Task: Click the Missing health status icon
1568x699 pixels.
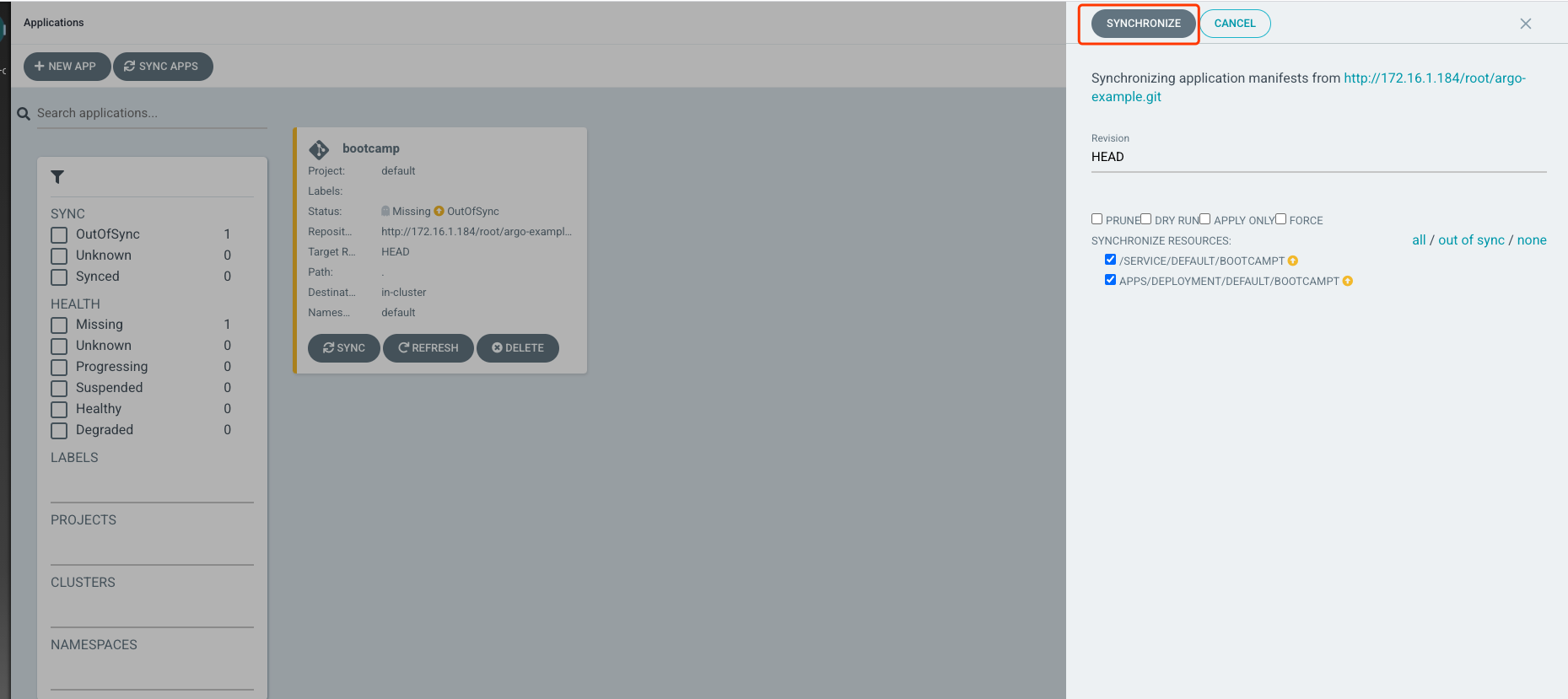Action: [x=385, y=212]
